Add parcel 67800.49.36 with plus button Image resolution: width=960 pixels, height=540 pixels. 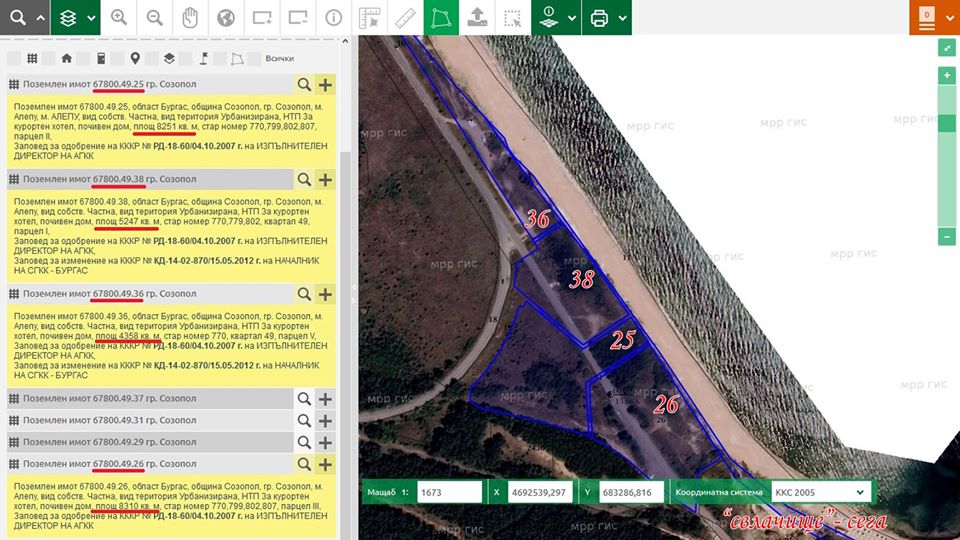pyautogui.click(x=325, y=294)
